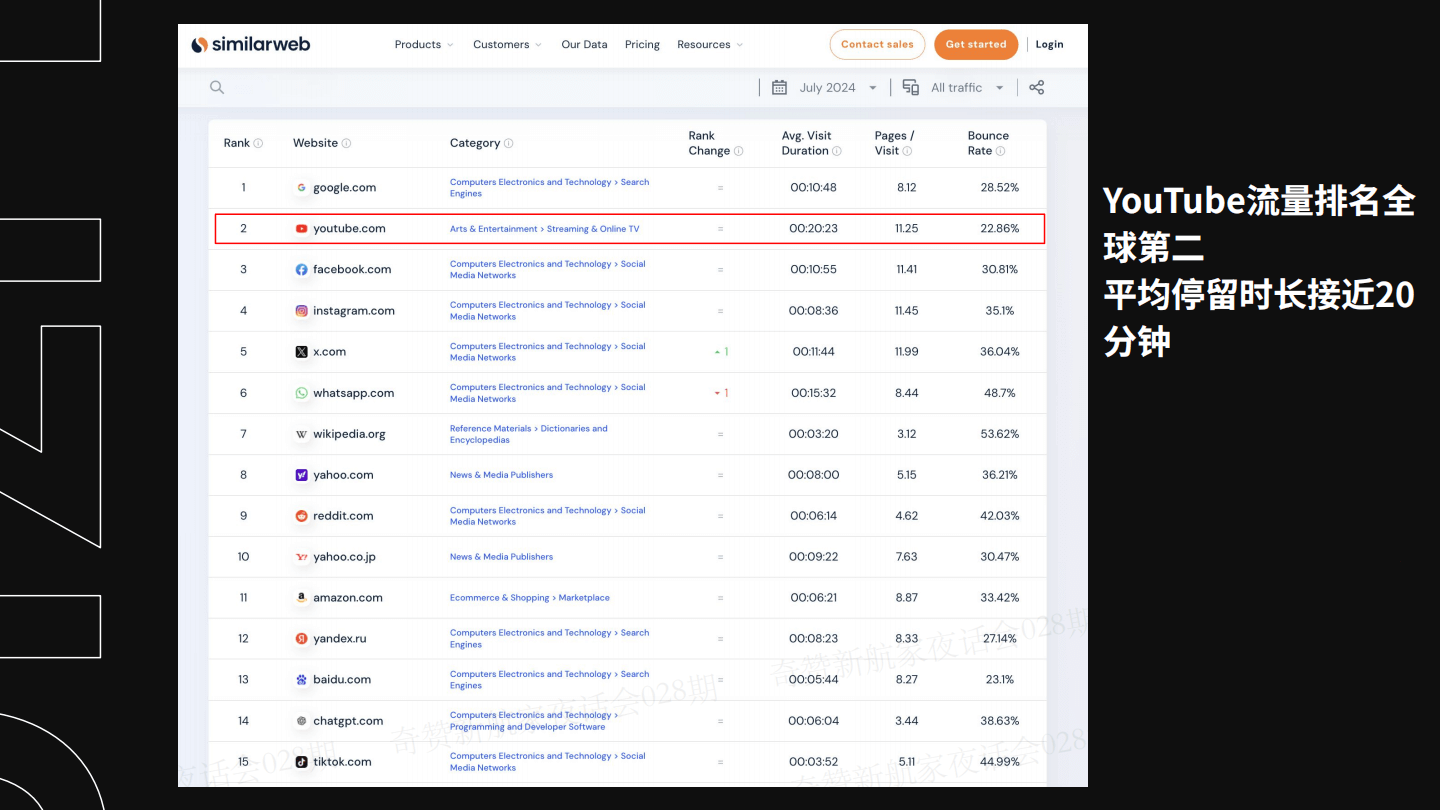This screenshot has width=1440, height=810.
Task: Click the devices icon beside All traffic
Action: pyautogui.click(x=911, y=87)
